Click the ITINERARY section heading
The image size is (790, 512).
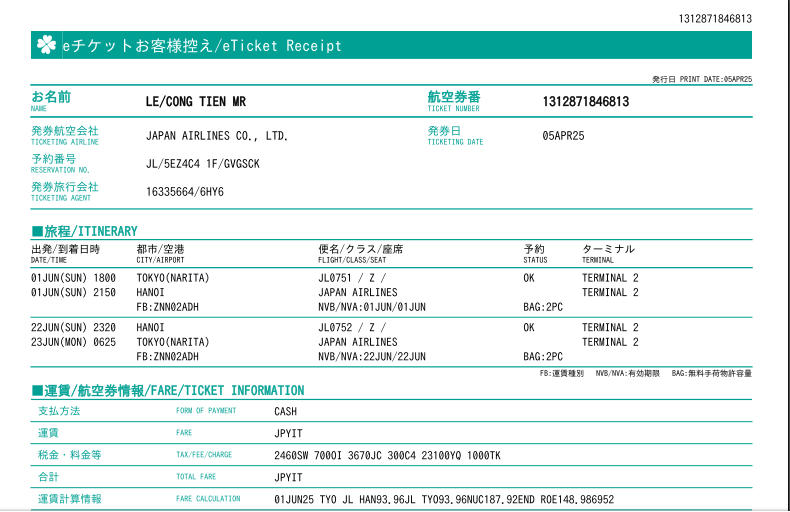tap(85, 231)
